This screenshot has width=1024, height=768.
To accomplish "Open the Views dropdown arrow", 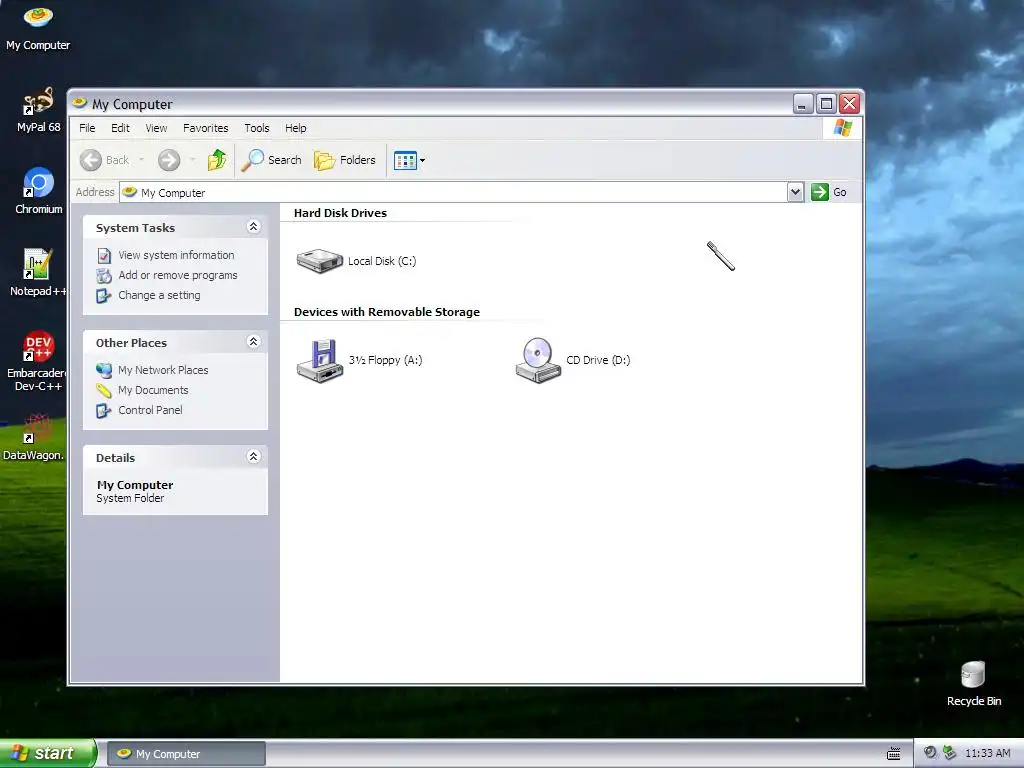I will (423, 161).
